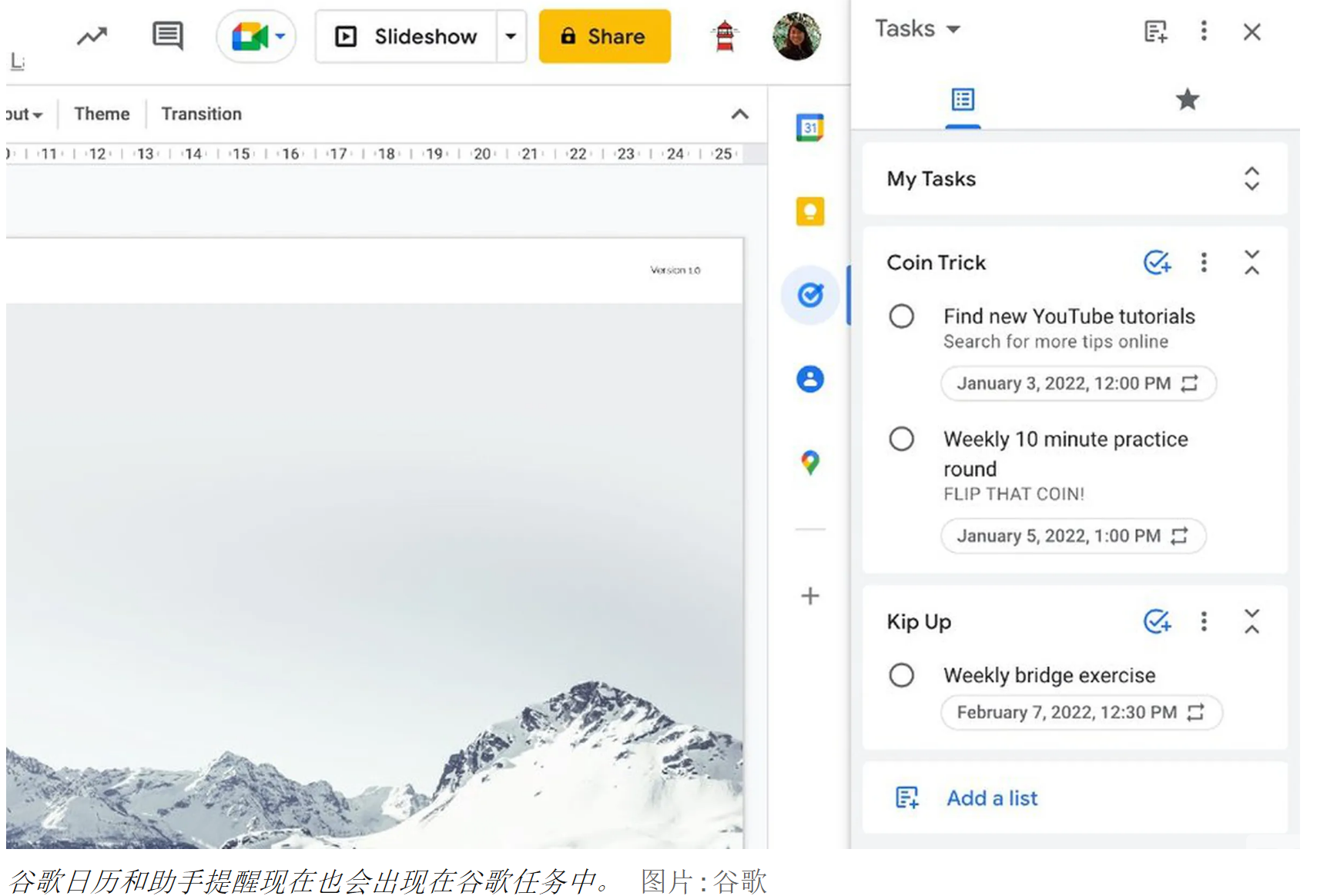Mark 'Weekly 10 minute practice round' complete

tap(901, 440)
